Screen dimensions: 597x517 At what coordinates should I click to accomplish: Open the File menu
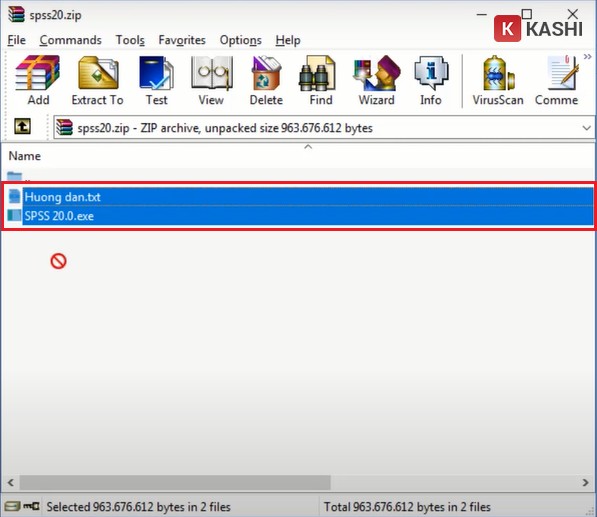click(x=16, y=40)
